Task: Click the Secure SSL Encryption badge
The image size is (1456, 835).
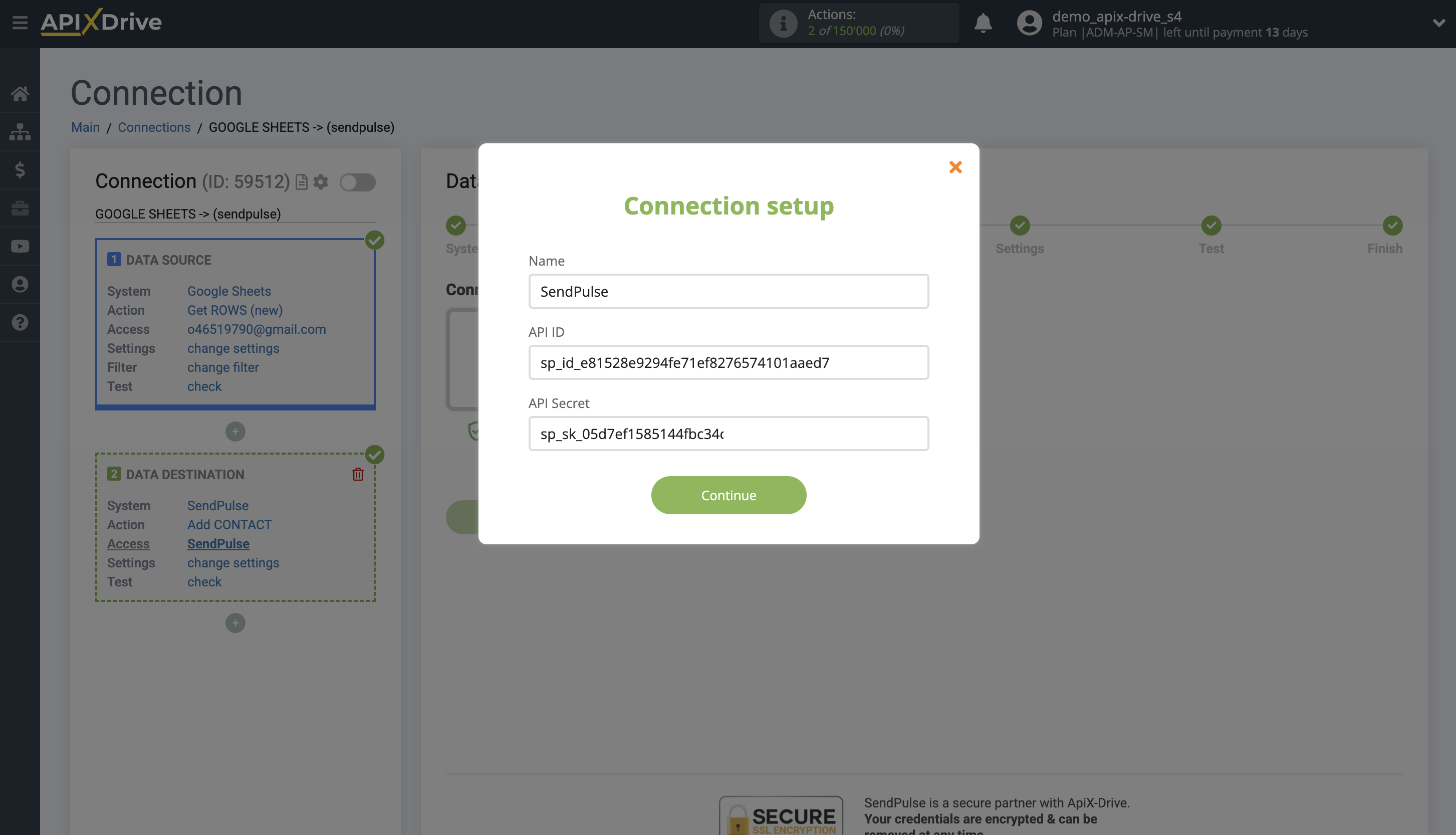Action: tap(781, 815)
